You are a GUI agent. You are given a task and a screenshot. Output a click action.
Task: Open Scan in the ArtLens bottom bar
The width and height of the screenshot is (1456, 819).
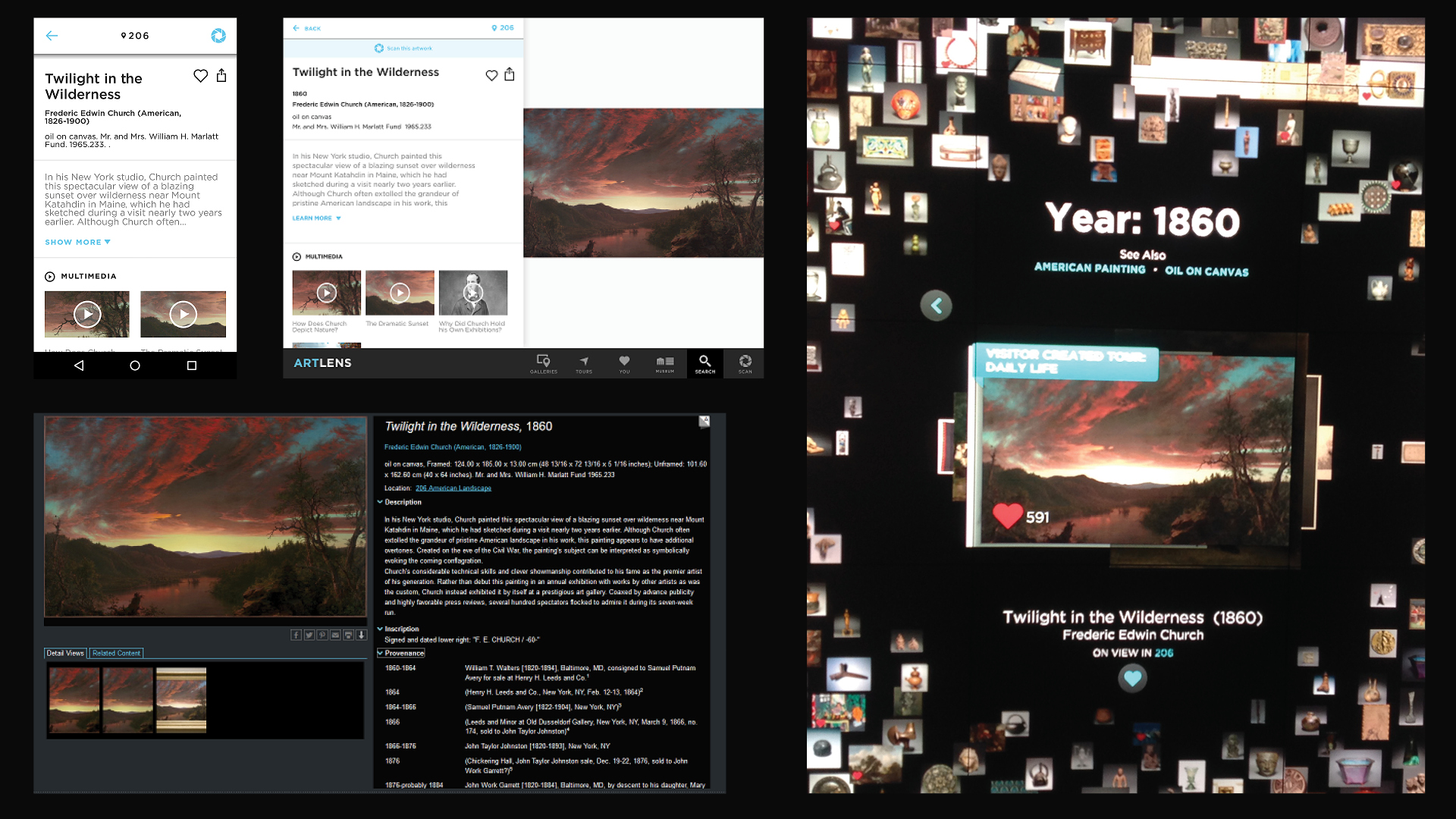[x=745, y=364]
